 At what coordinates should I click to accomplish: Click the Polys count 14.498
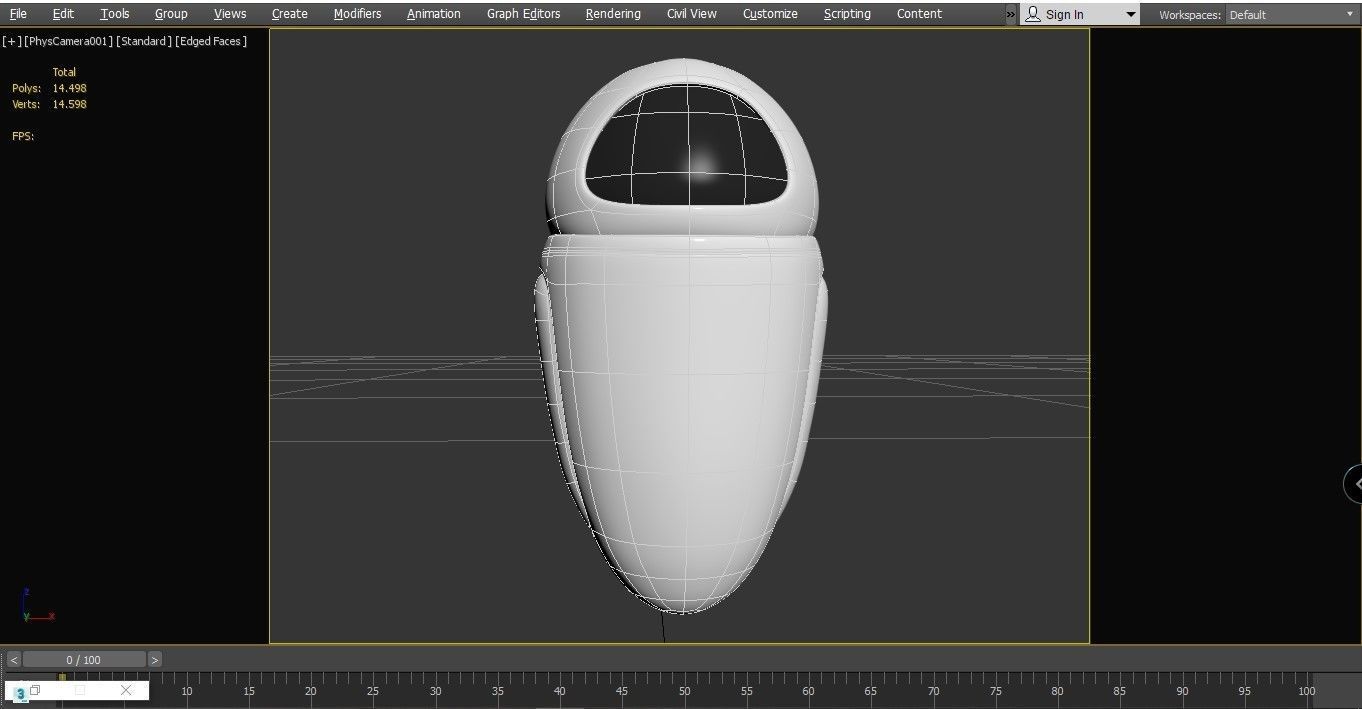click(69, 88)
